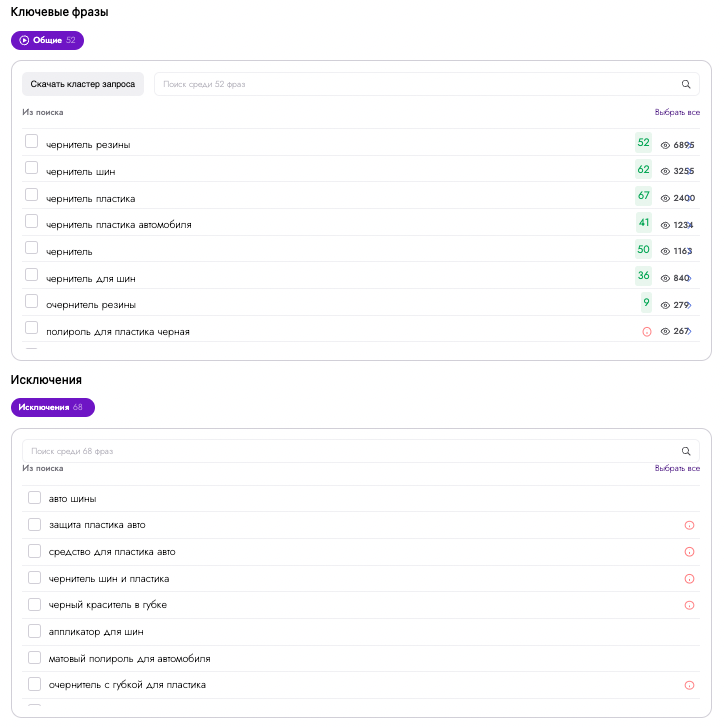This screenshot has height=727, width=724.
Task: Select checkbox for чернитель пластика автомобиля
Action: click(x=32, y=221)
